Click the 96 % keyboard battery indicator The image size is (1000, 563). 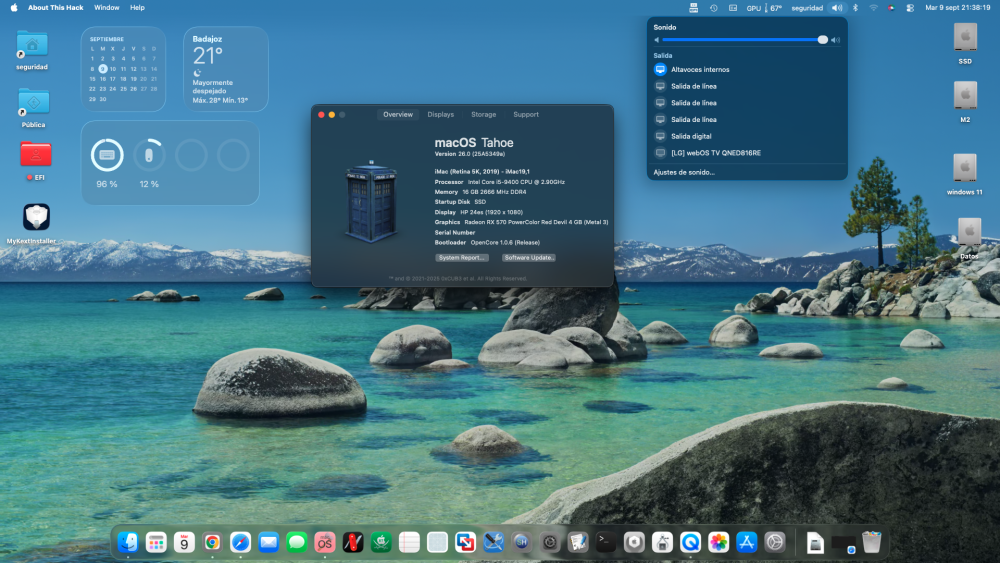coord(107,155)
